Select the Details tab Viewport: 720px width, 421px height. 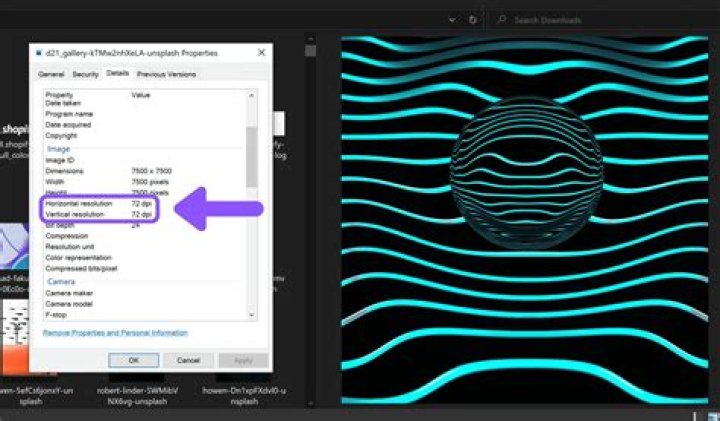click(118, 74)
